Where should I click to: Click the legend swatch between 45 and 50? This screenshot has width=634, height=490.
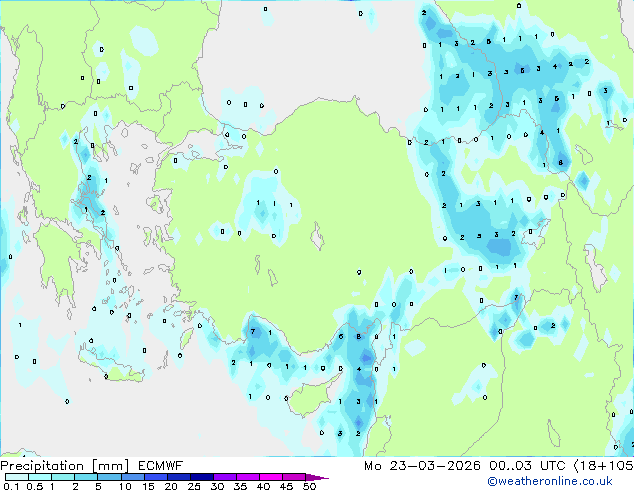[294, 477]
